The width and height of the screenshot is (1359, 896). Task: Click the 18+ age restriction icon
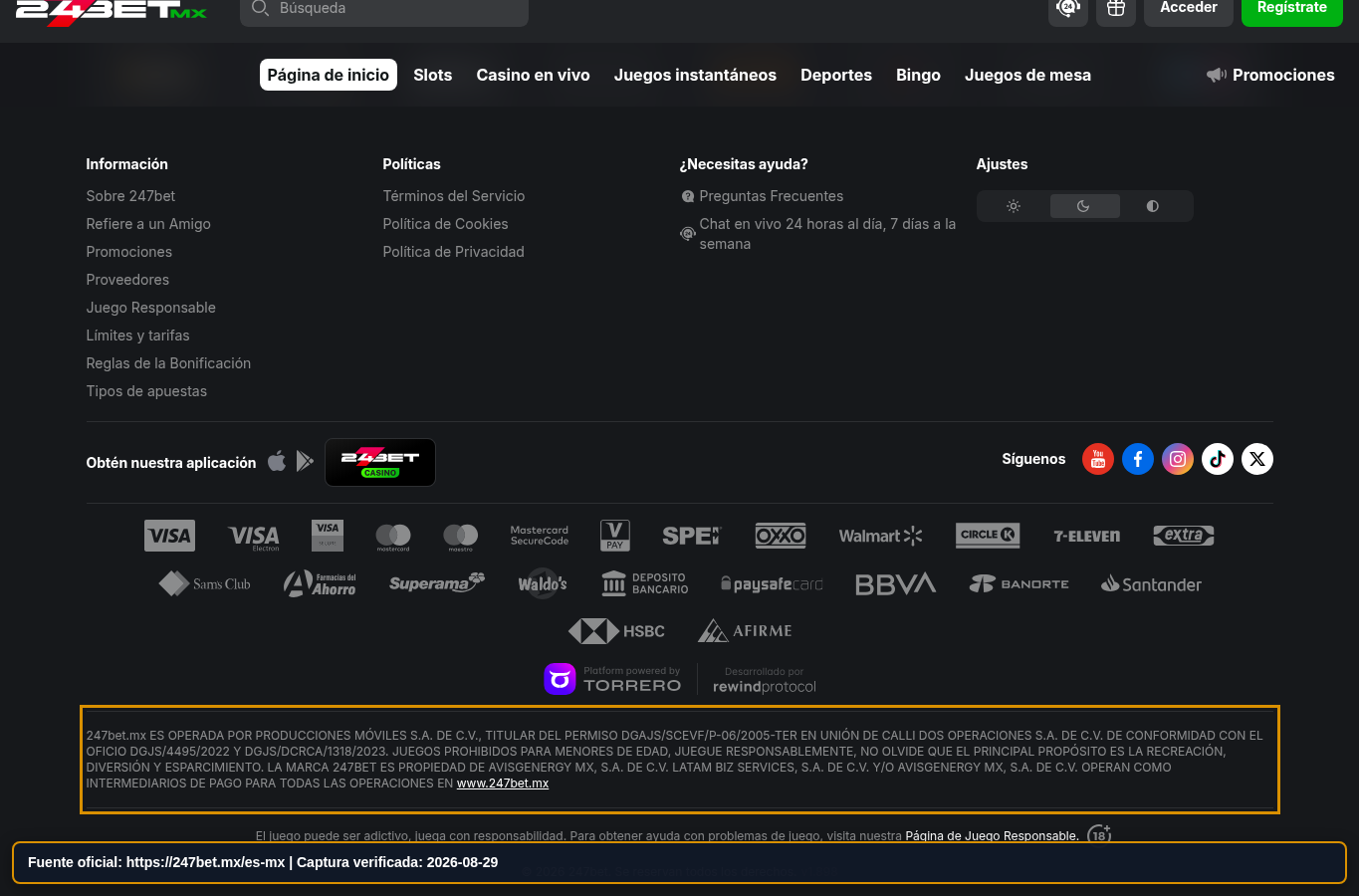coord(1099,834)
